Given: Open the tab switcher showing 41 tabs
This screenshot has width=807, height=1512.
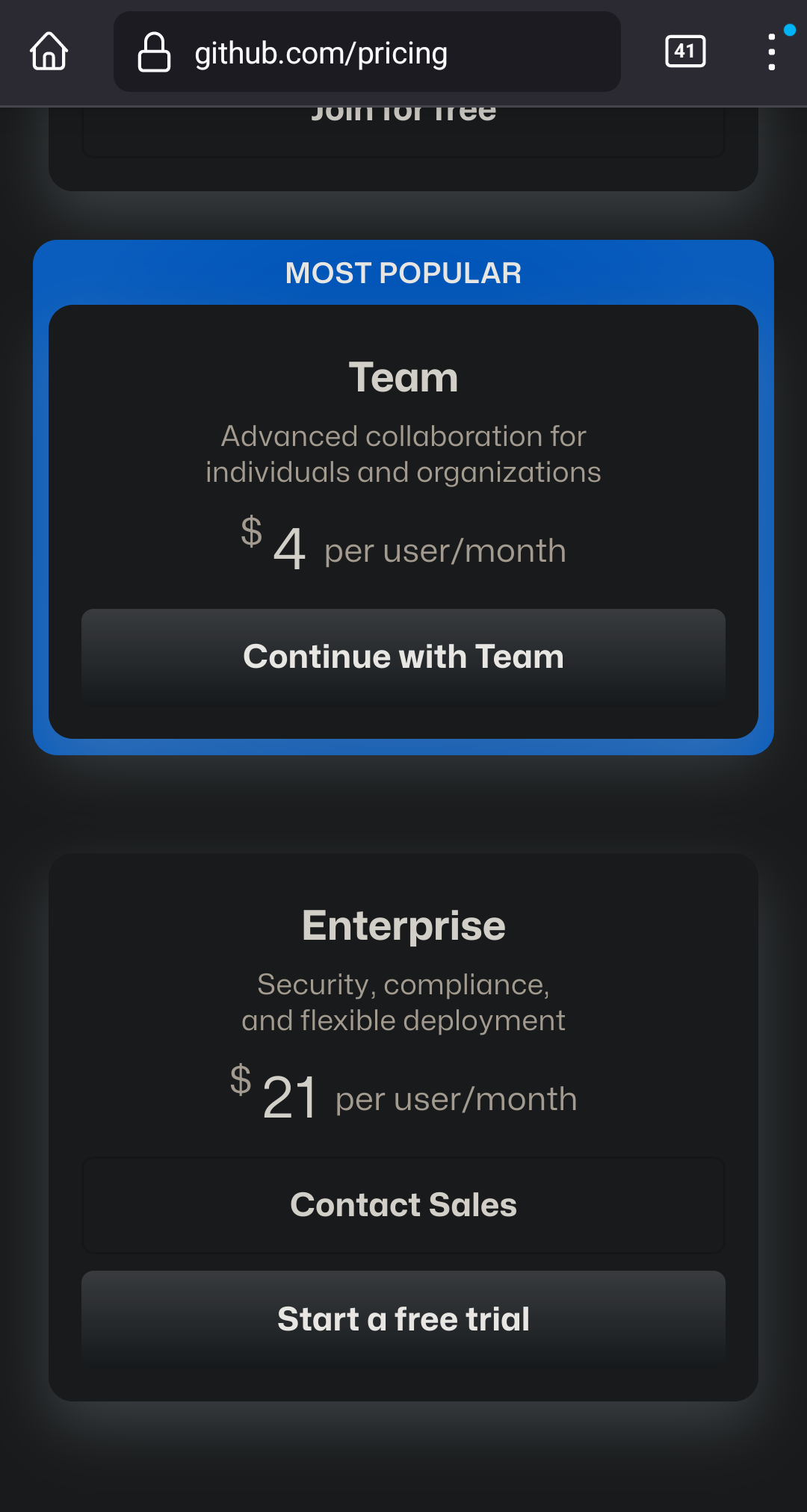Looking at the screenshot, I should click(x=684, y=52).
